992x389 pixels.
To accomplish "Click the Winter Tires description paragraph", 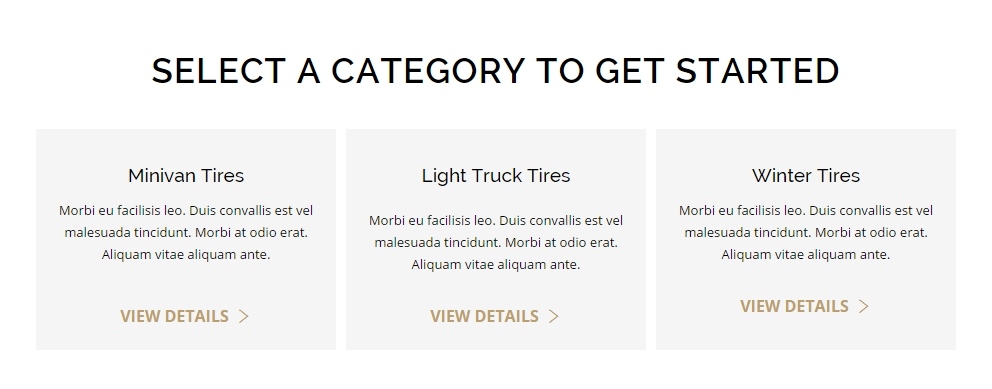I will [806, 232].
